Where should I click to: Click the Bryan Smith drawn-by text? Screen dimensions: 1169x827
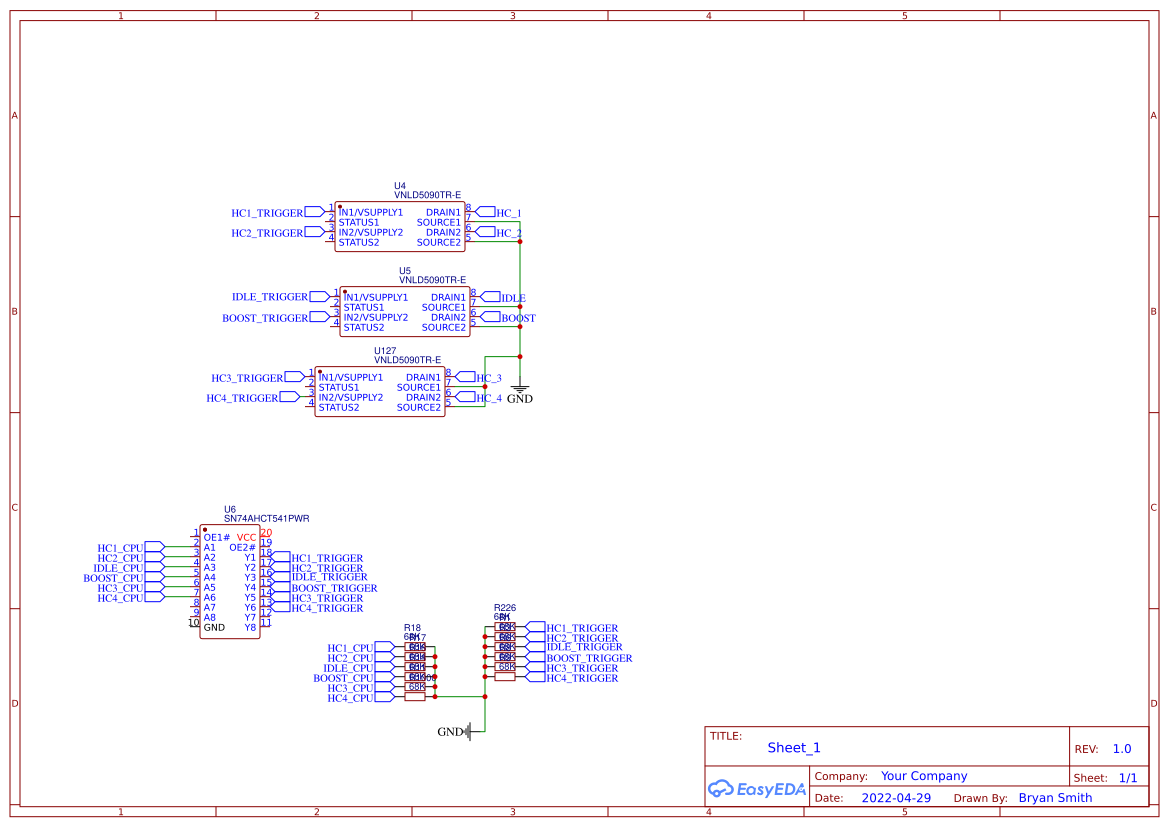[x=1055, y=797]
